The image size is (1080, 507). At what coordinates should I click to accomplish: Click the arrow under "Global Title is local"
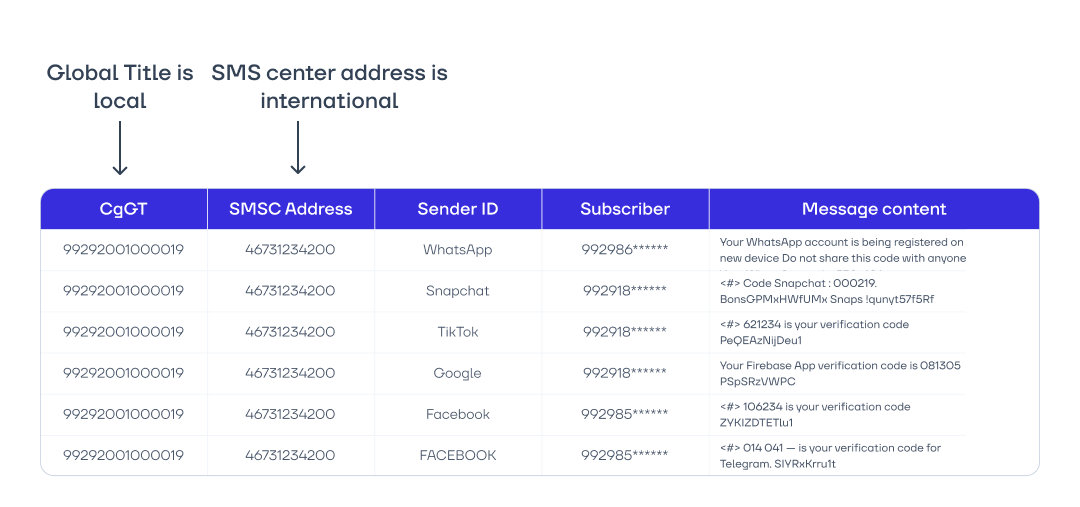[x=120, y=148]
